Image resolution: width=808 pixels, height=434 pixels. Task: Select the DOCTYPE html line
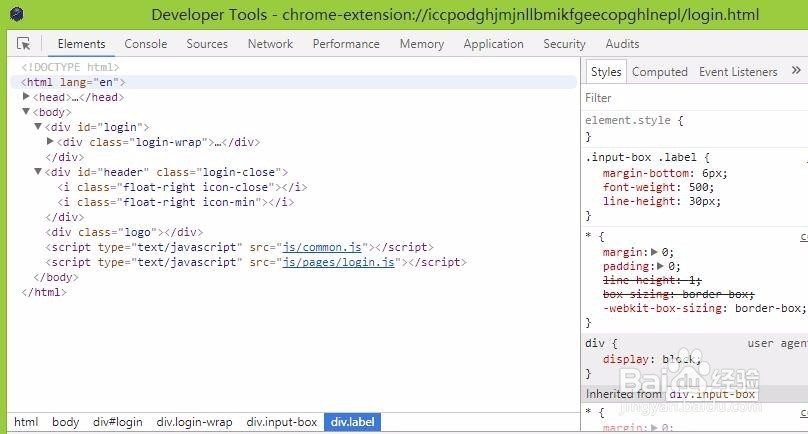pos(70,67)
